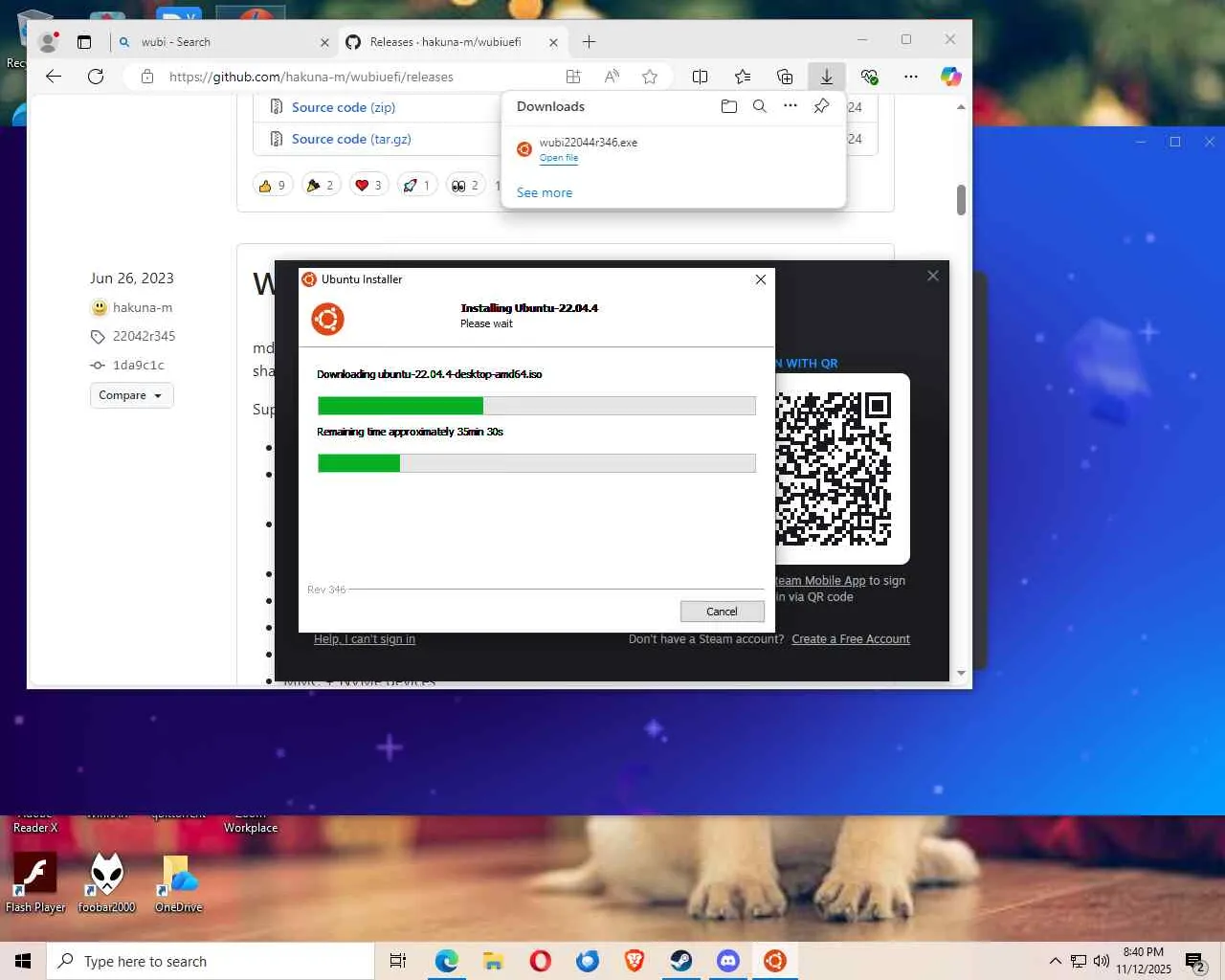Toggle the rocket reaction
This screenshot has height=980, width=1225.
(x=416, y=185)
